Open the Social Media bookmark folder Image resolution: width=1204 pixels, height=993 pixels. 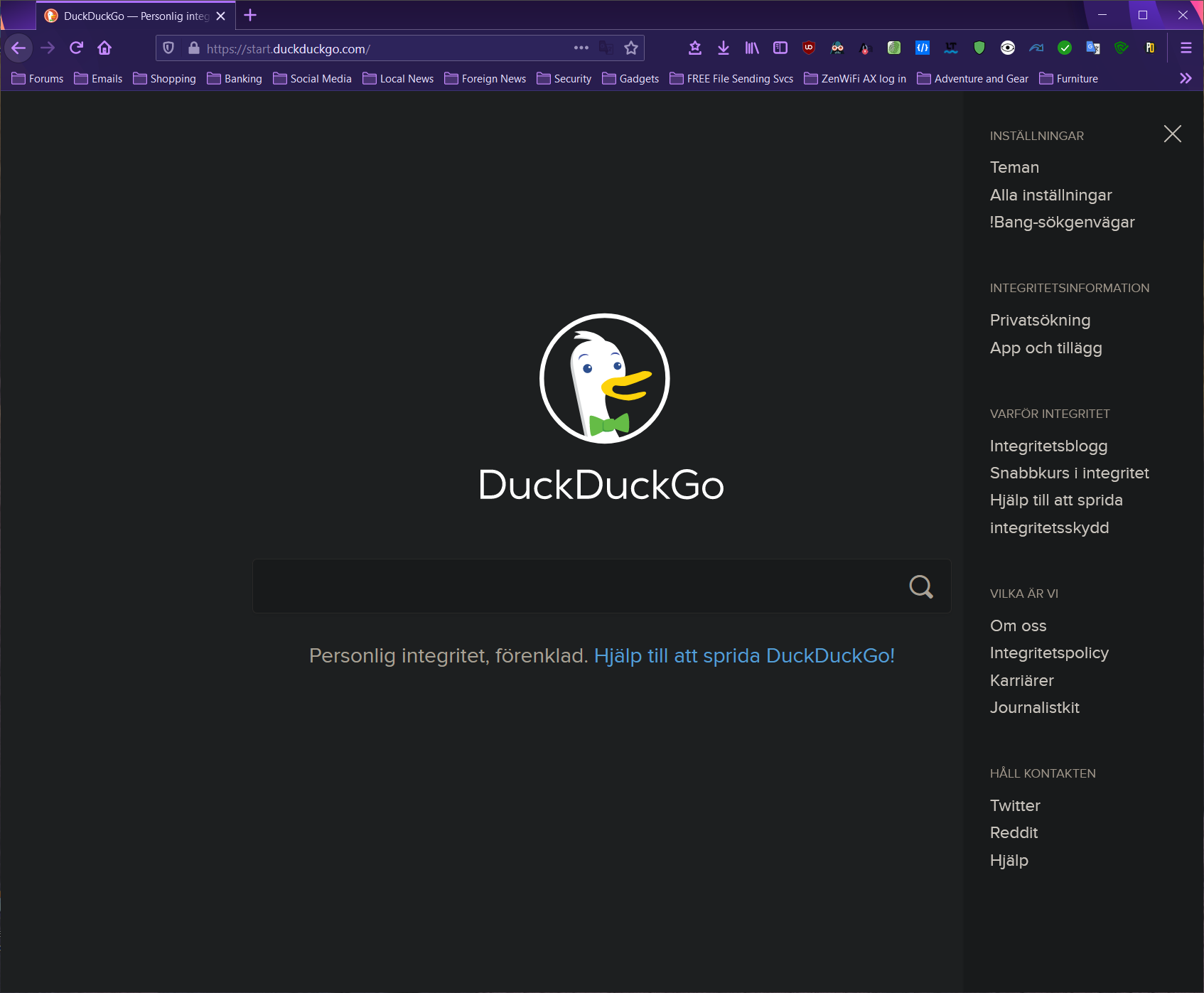point(312,79)
